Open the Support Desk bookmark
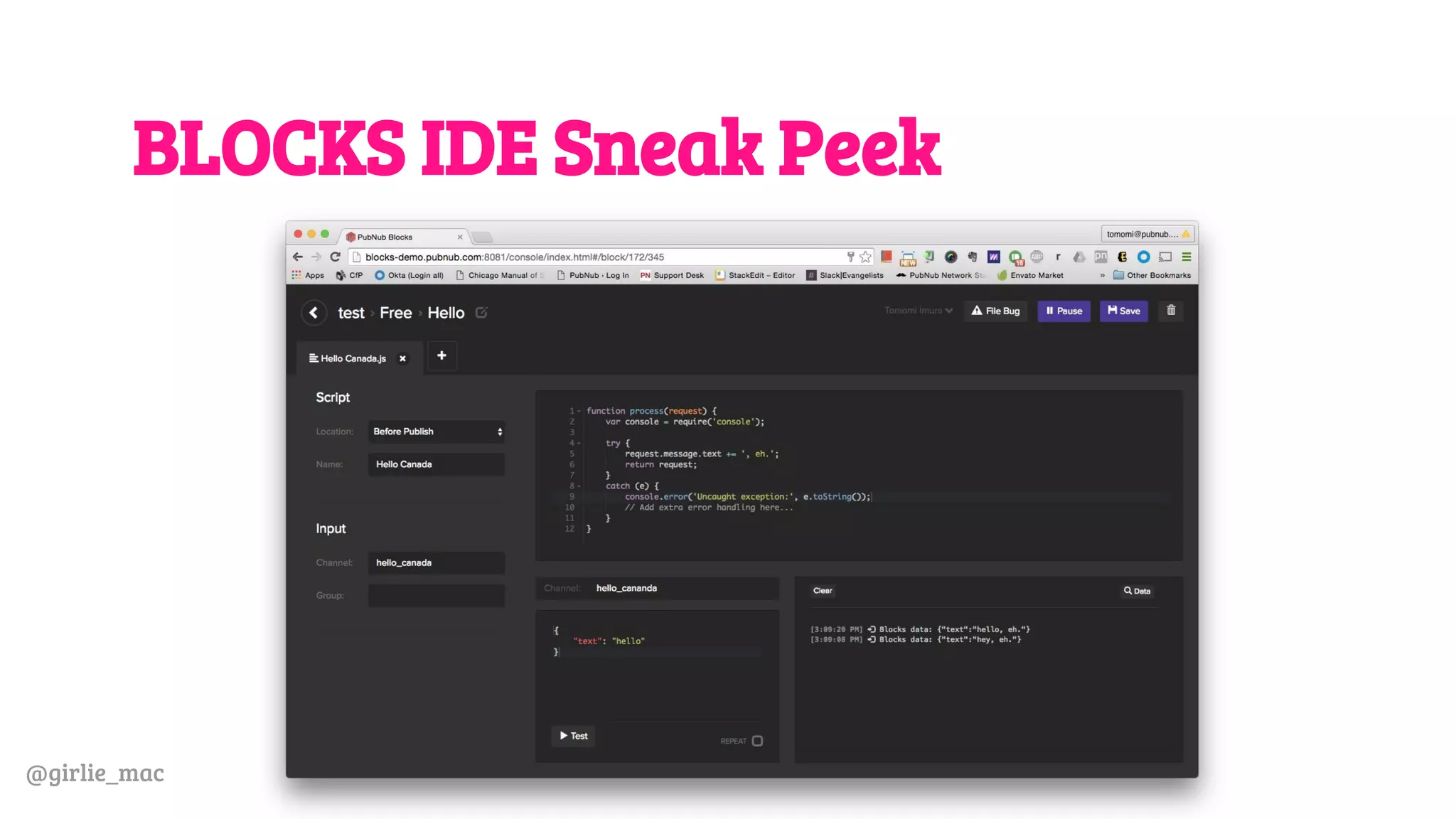1456x819 pixels. point(672,275)
